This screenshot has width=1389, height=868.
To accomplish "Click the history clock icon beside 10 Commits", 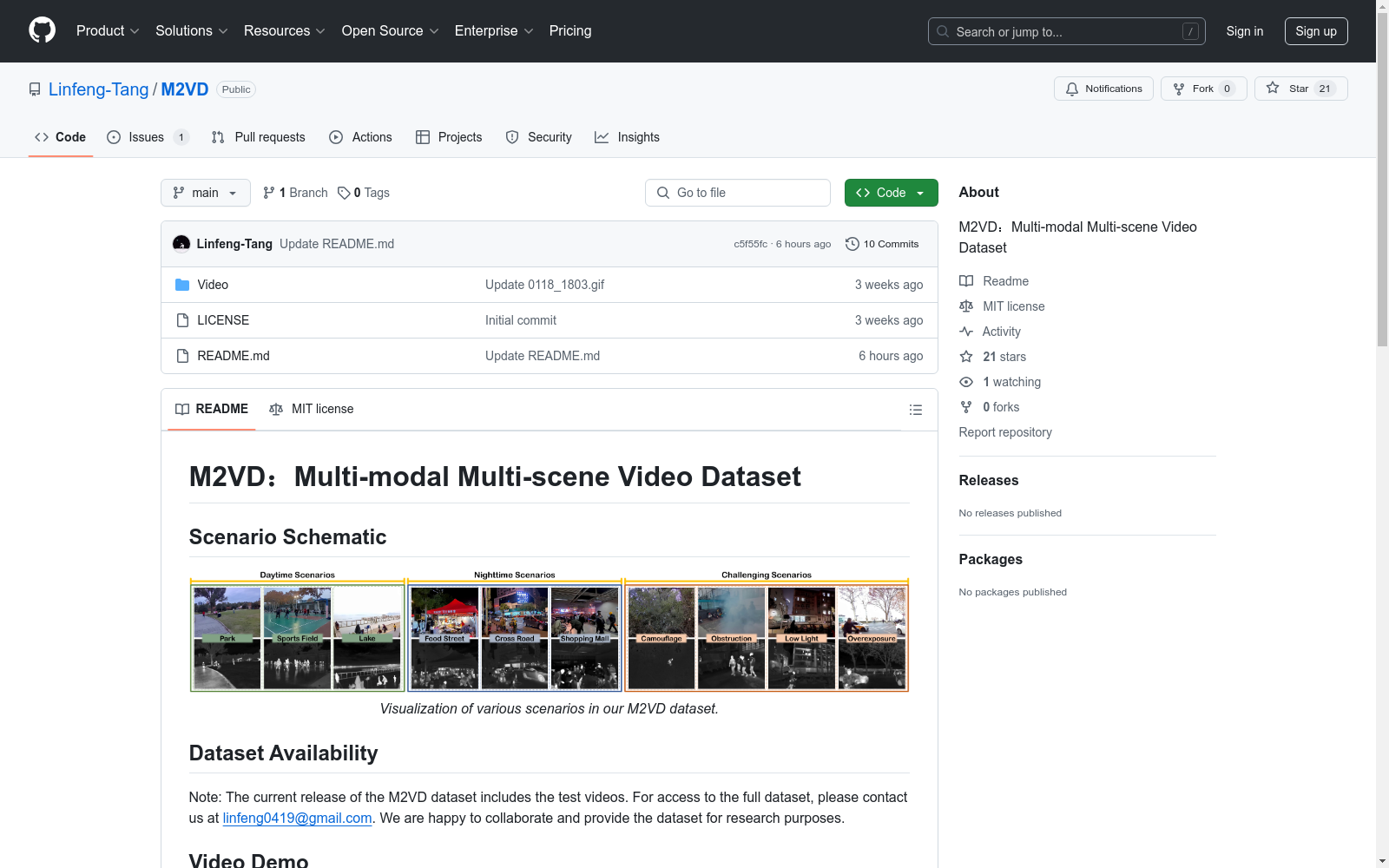I will (x=852, y=244).
